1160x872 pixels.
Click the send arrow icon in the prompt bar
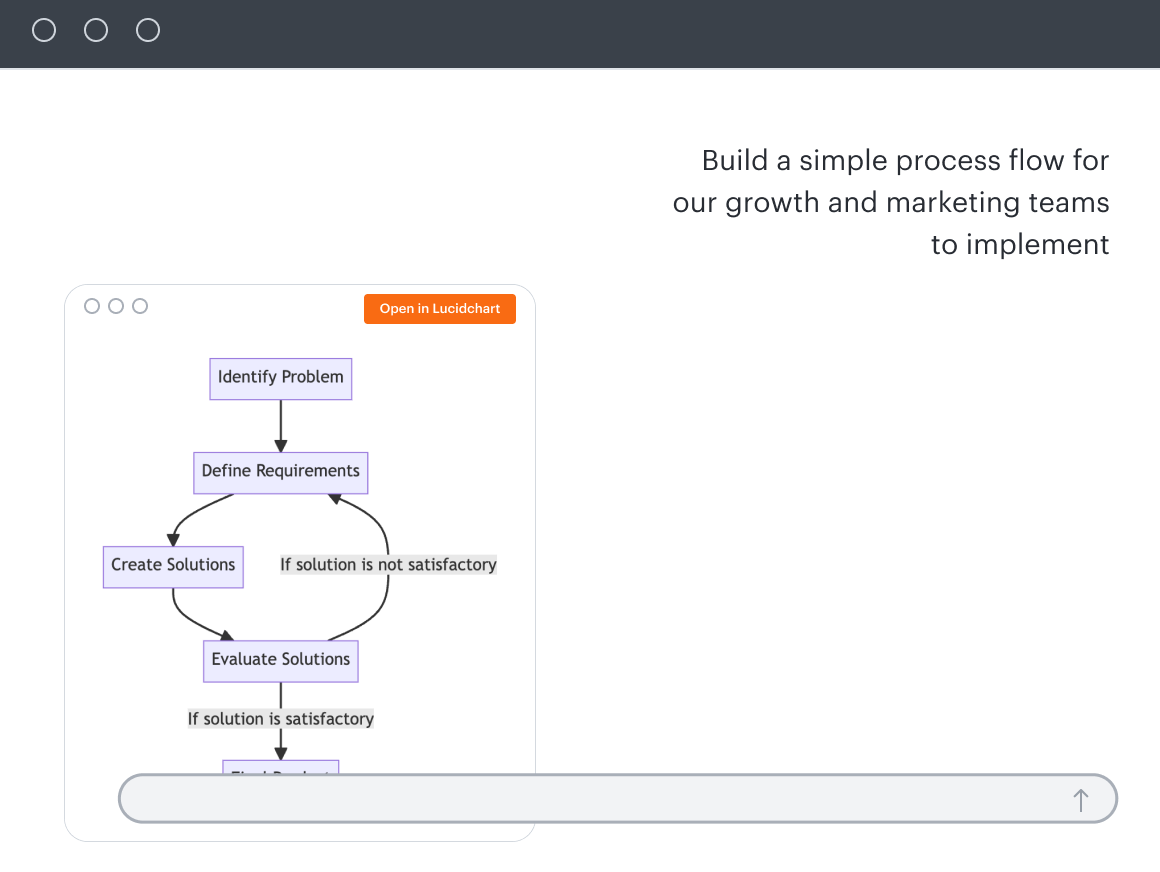1080,800
